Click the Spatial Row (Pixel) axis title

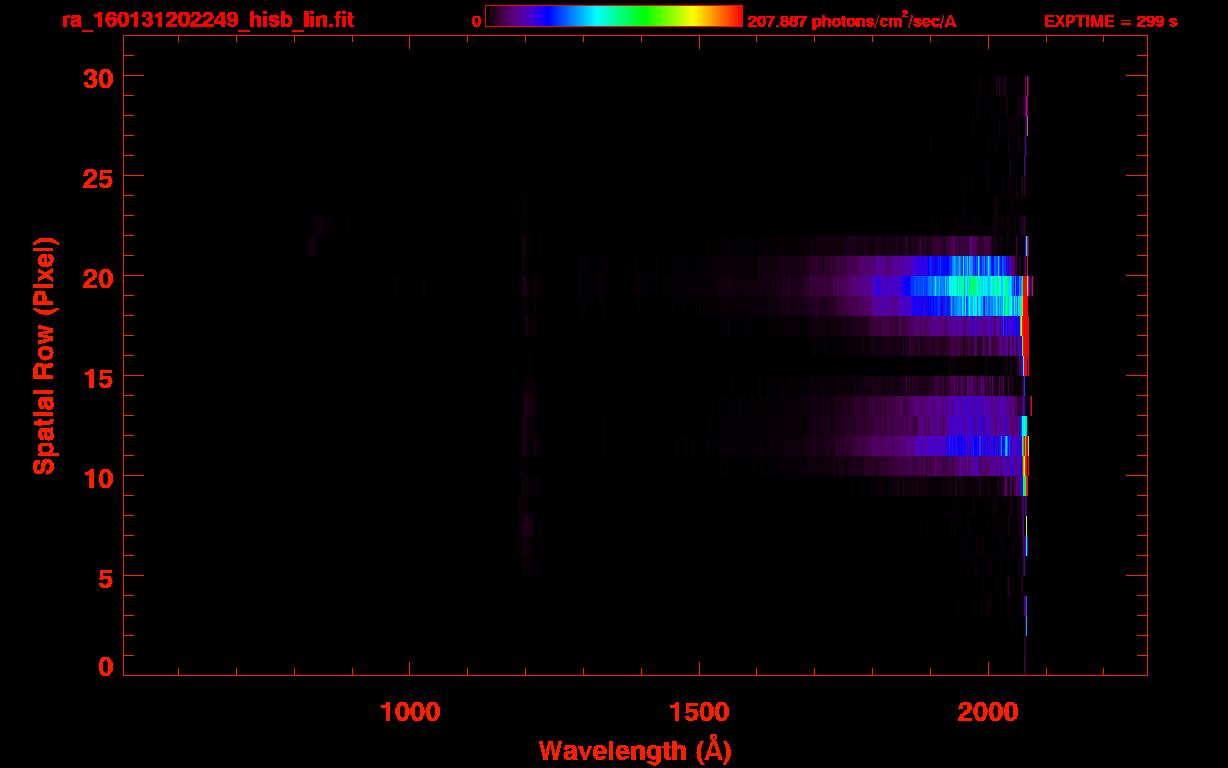[44, 356]
